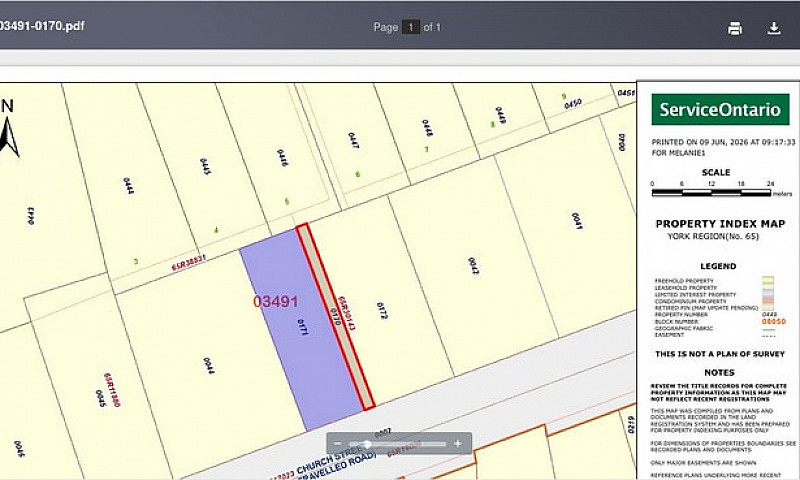Click the page number input field

(410, 27)
